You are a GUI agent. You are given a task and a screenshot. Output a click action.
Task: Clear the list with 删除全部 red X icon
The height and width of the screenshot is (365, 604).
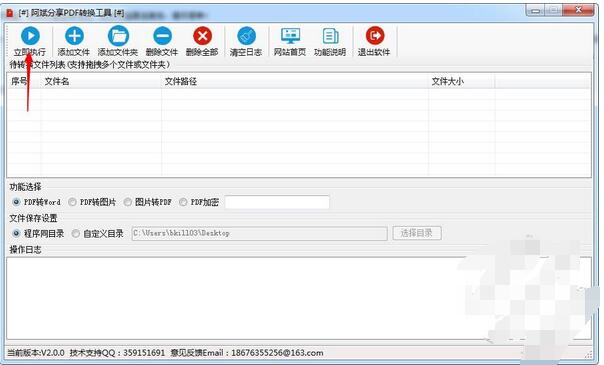[x=202, y=36]
